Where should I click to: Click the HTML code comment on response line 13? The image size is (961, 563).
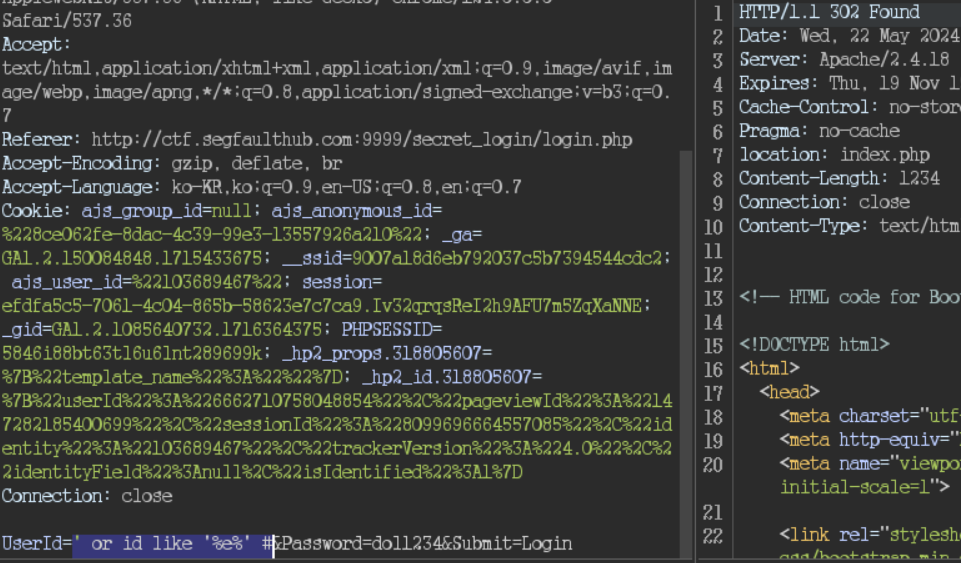[x=849, y=297]
